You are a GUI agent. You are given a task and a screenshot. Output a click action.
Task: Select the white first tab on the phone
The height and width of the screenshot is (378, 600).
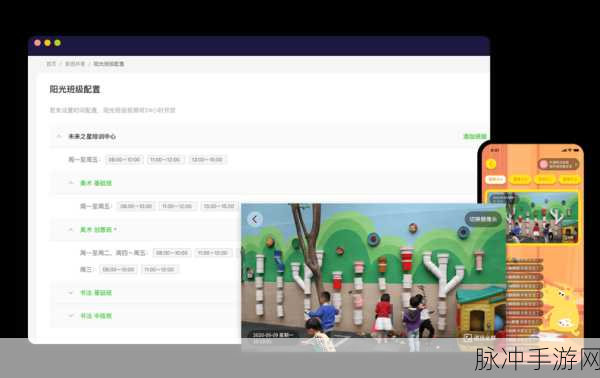496,179
